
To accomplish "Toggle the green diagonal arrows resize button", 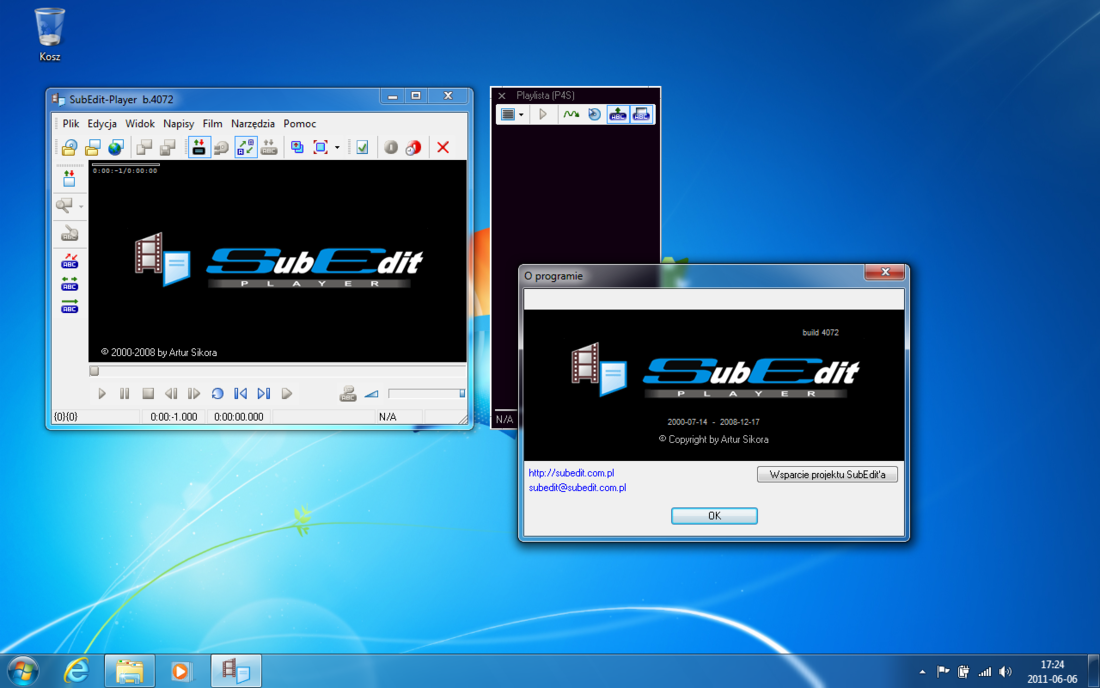I will click(x=246, y=147).
